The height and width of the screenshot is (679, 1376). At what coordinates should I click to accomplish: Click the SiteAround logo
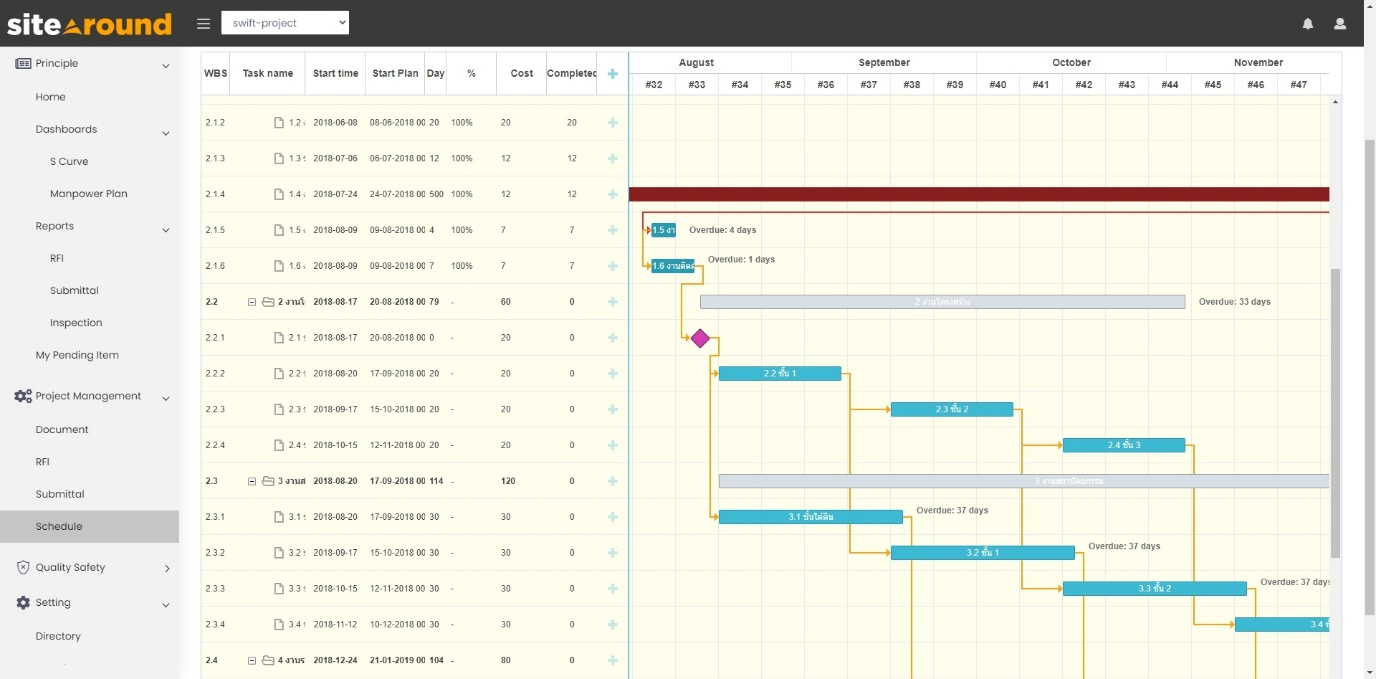point(90,23)
